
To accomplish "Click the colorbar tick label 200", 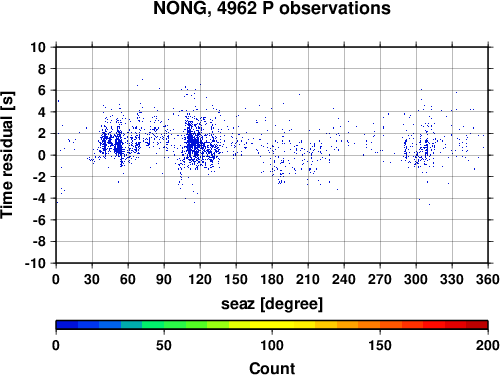I will (x=488, y=345).
